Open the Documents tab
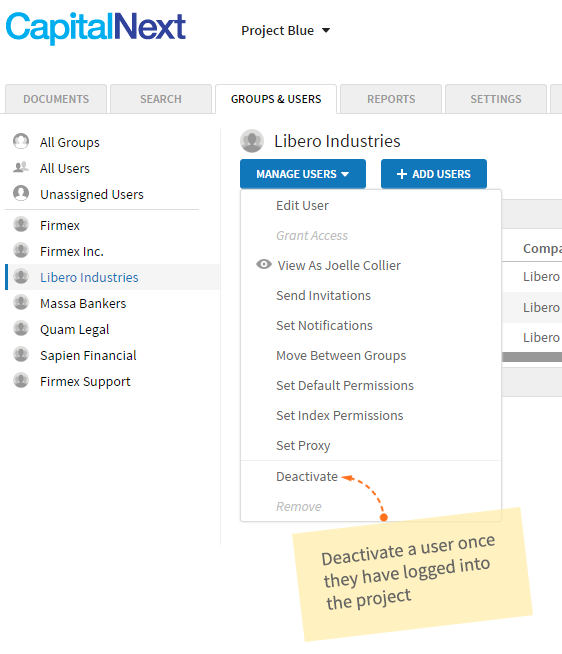 (x=56, y=99)
